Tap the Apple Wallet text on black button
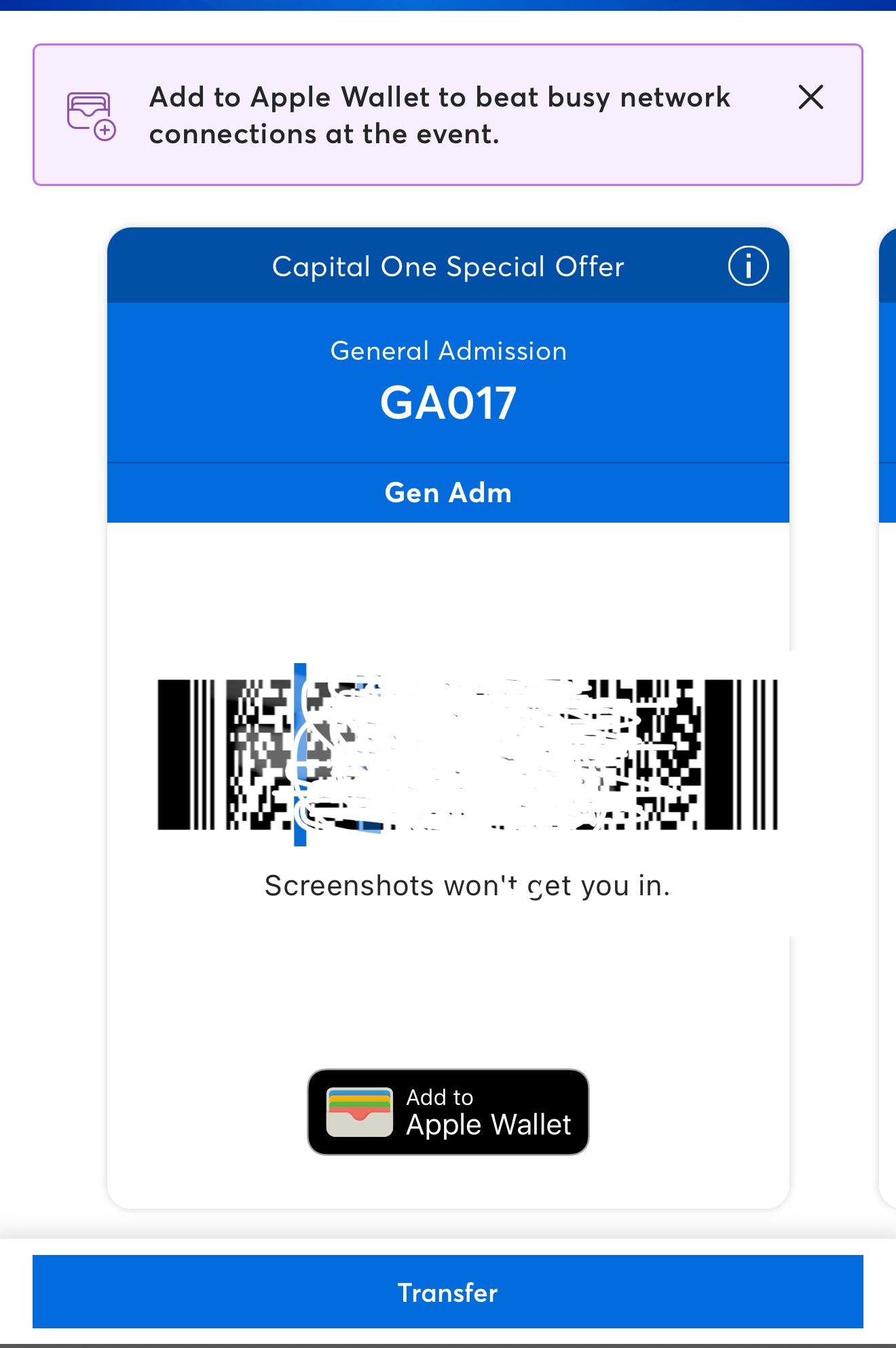 tap(489, 1125)
